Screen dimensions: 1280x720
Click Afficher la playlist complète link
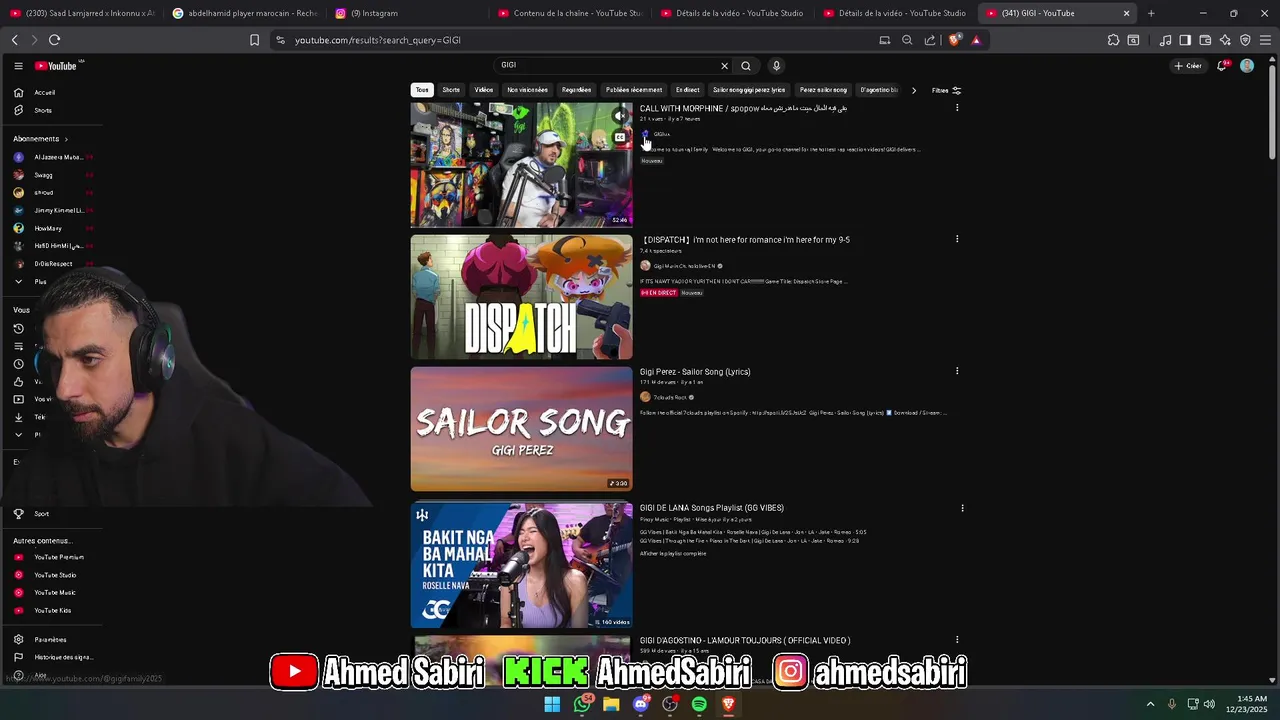[x=673, y=553]
